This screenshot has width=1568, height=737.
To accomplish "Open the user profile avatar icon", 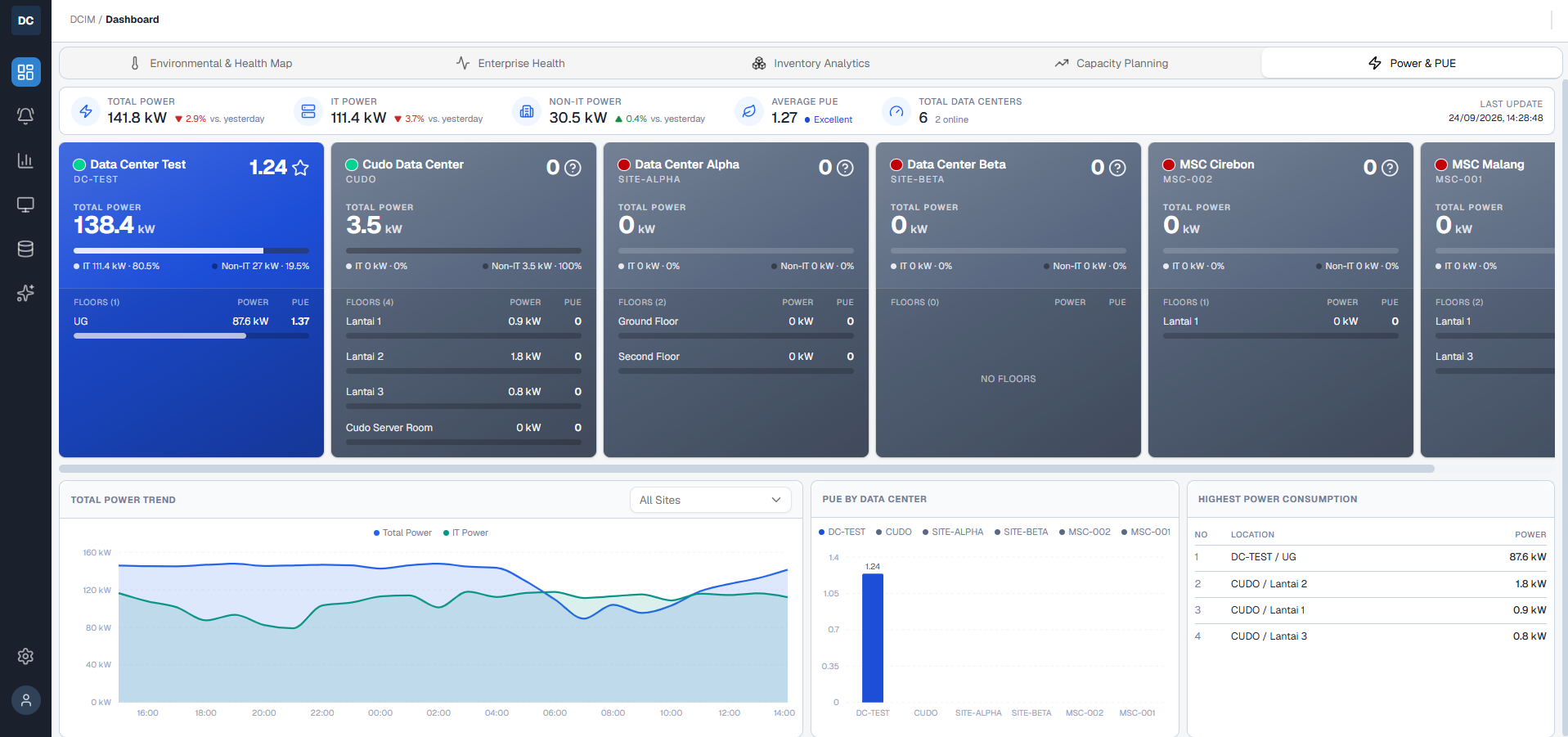I will point(25,700).
